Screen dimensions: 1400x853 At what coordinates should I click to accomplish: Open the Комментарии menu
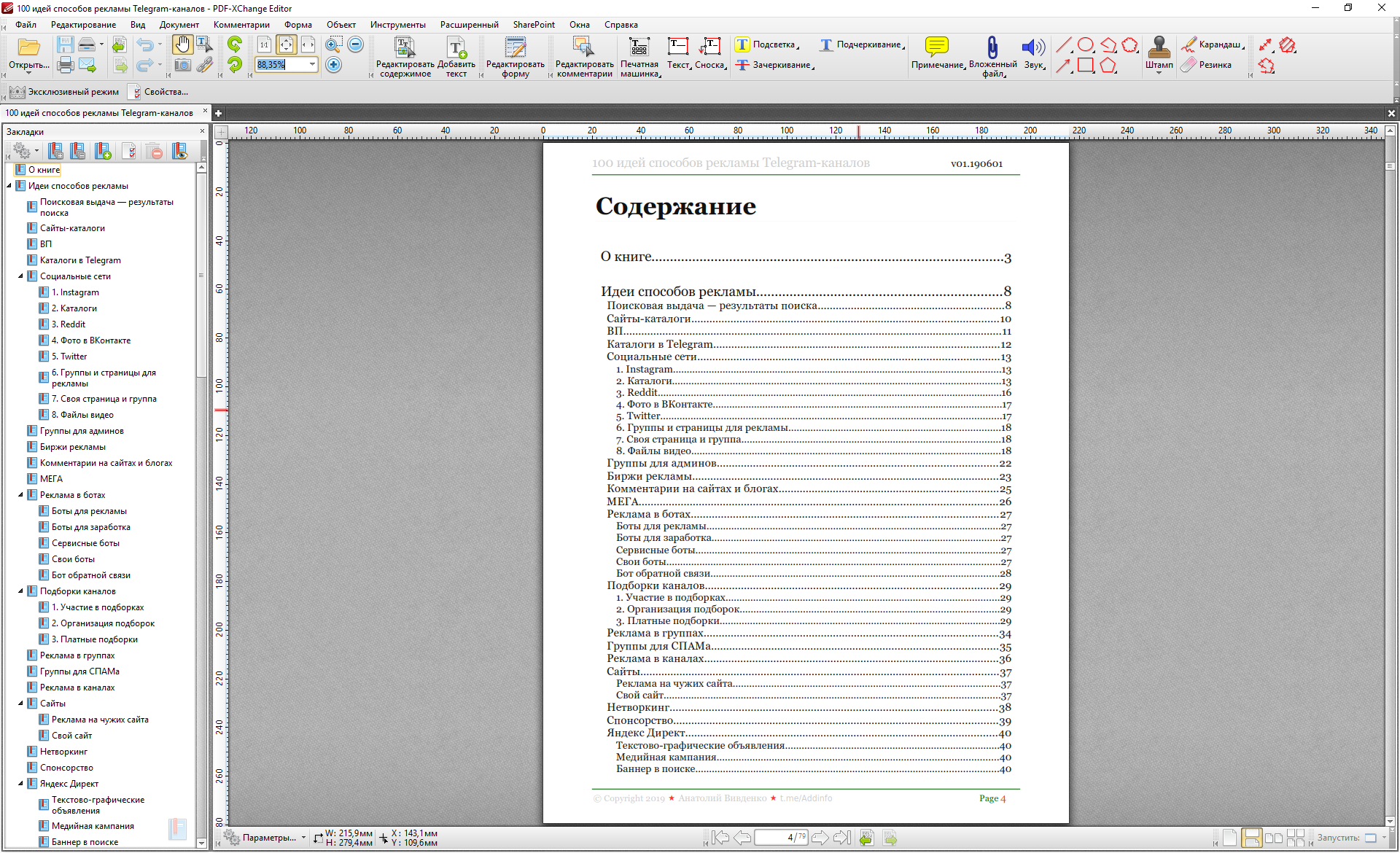point(241,25)
